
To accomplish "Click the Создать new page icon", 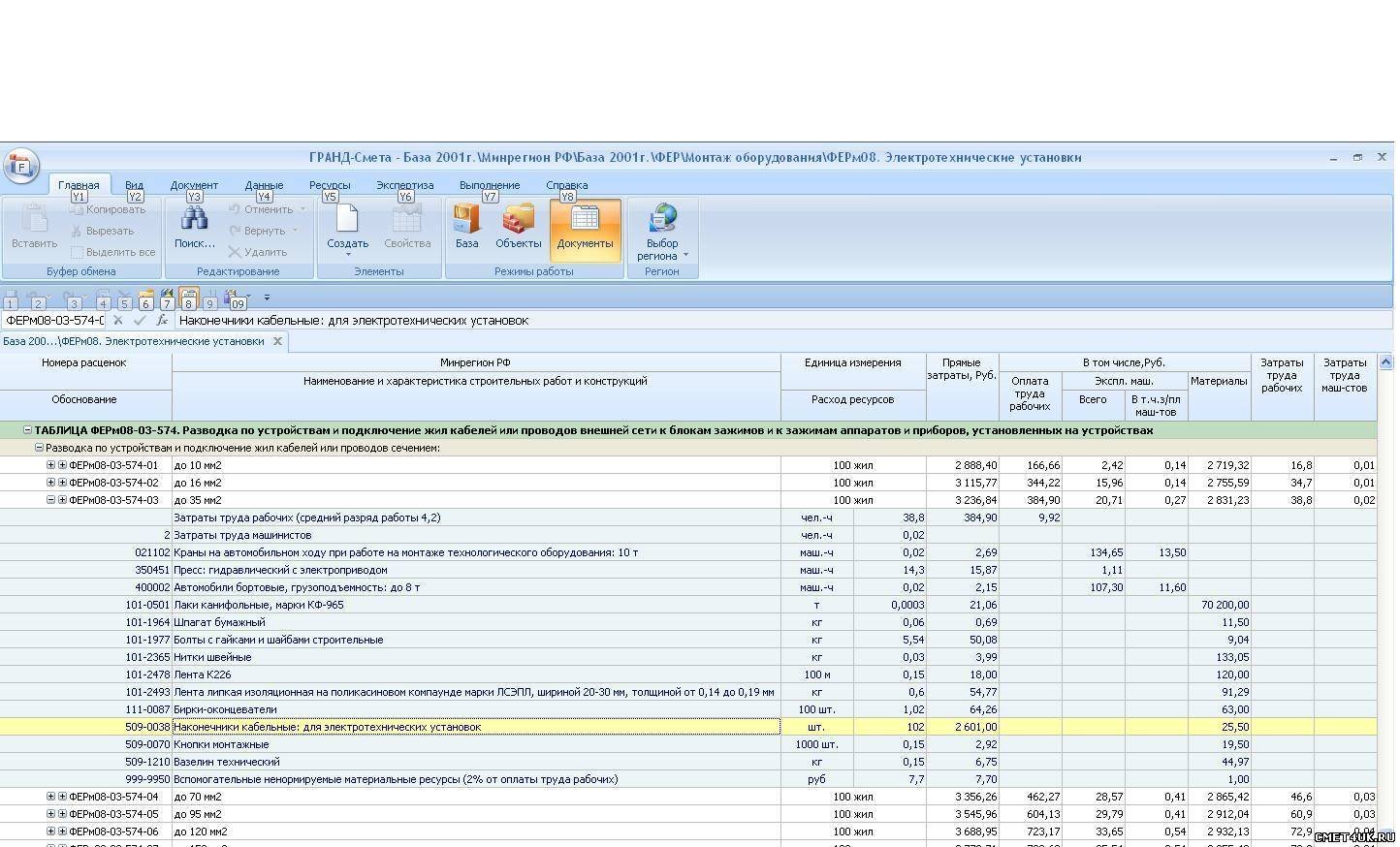I will point(347,219).
